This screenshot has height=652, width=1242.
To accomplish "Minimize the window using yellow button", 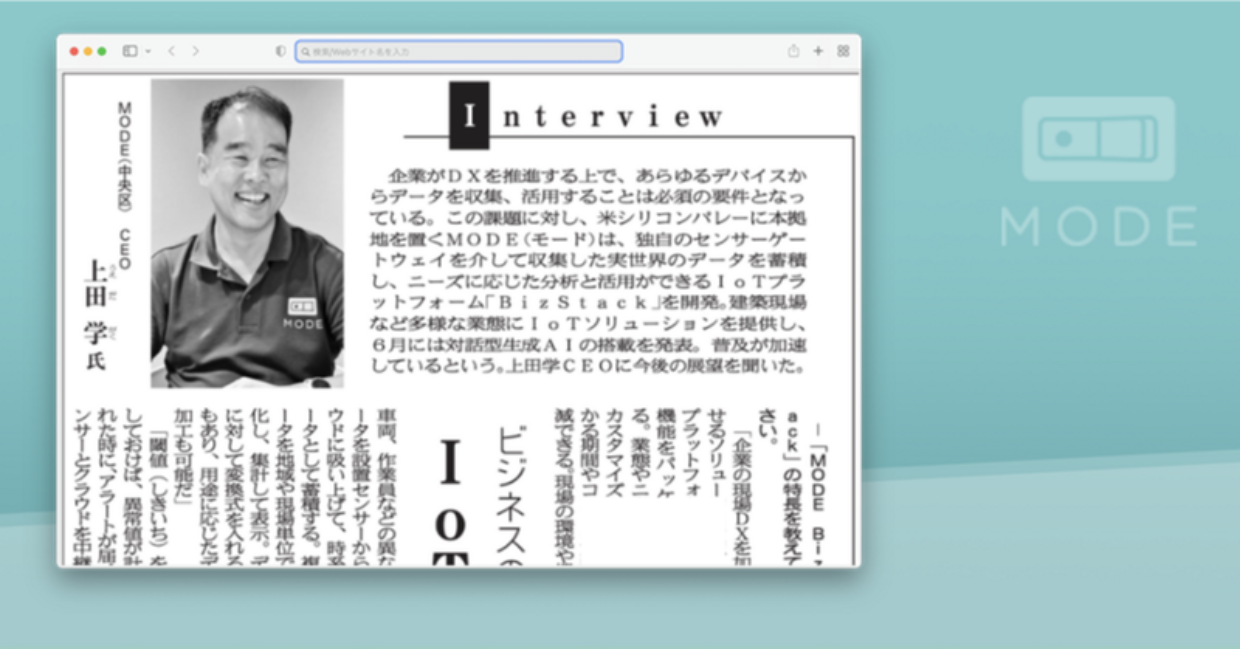I will (88, 51).
